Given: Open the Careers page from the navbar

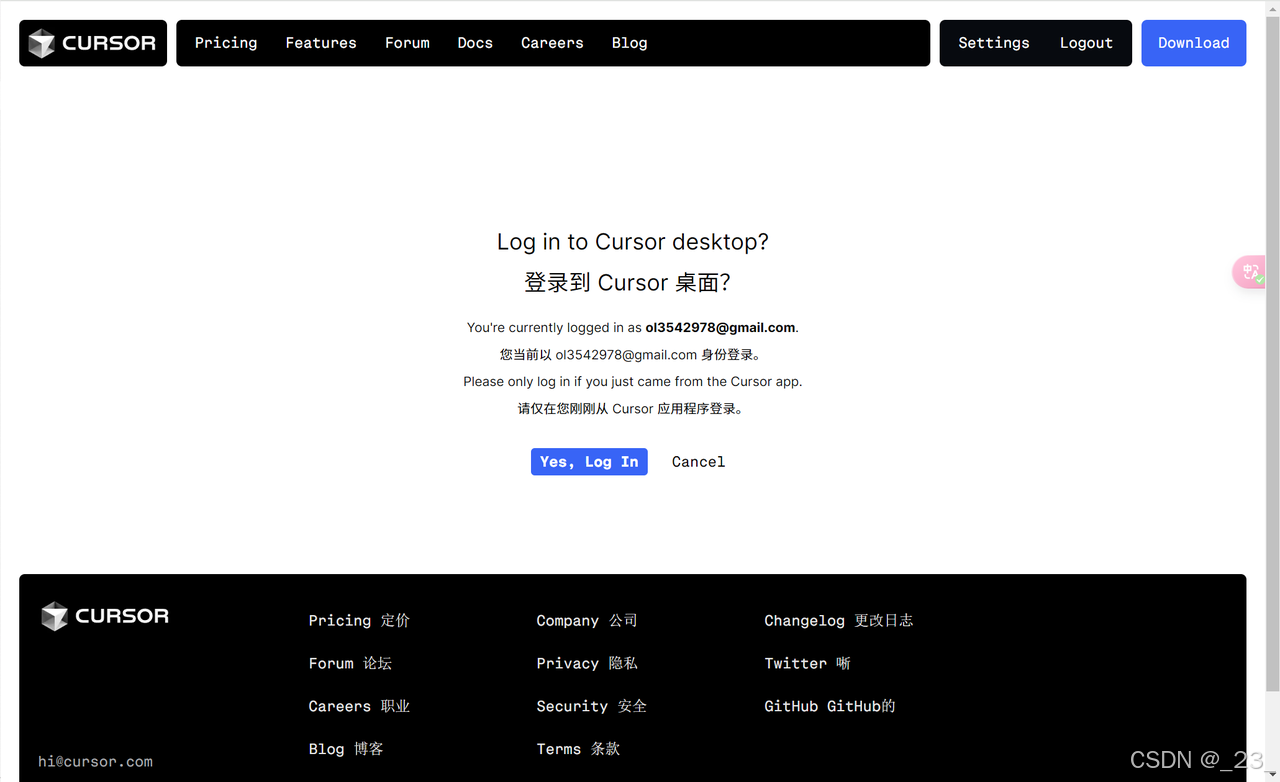Looking at the screenshot, I should [552, 43].
